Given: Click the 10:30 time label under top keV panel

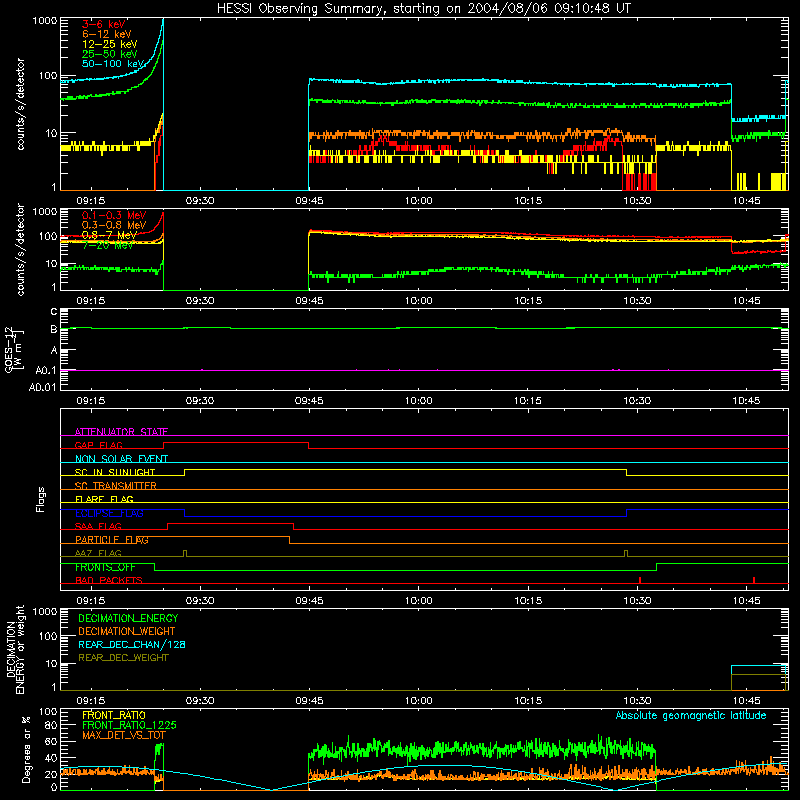Looking at the screenshot, I should (x=637, y=201).
